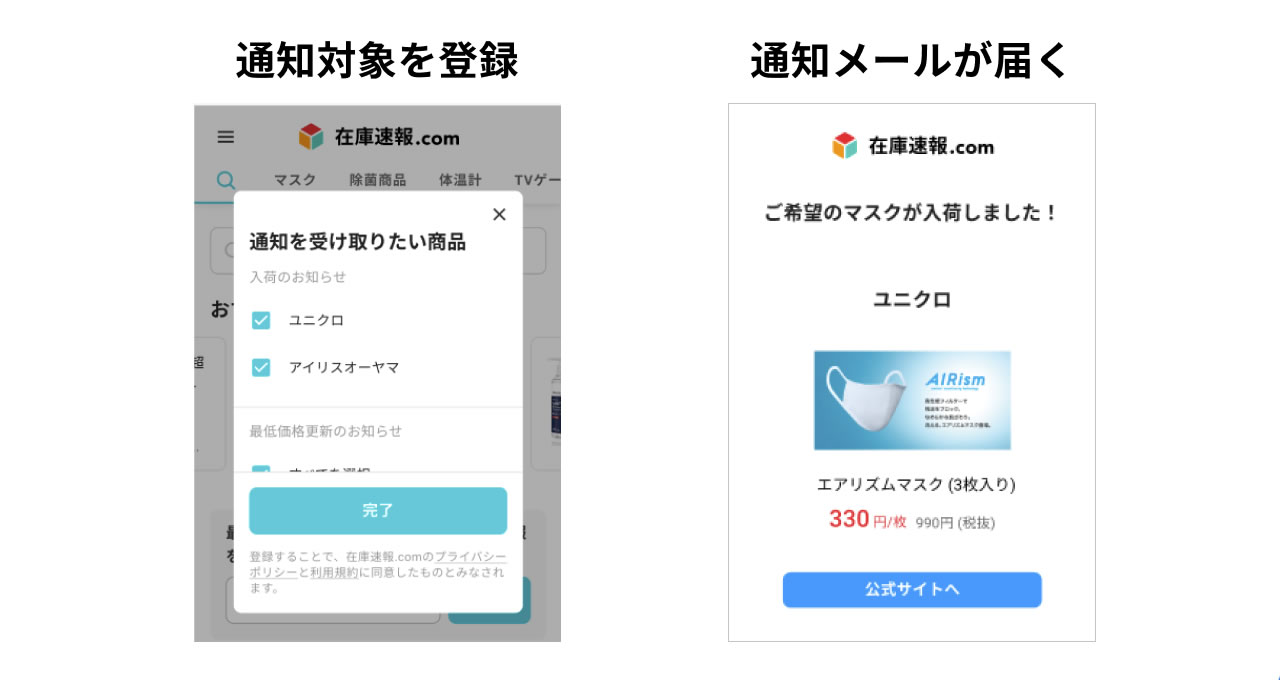1280x680 pixels.
Task: Select the TVゲーム tab
Action: point(537,180)
